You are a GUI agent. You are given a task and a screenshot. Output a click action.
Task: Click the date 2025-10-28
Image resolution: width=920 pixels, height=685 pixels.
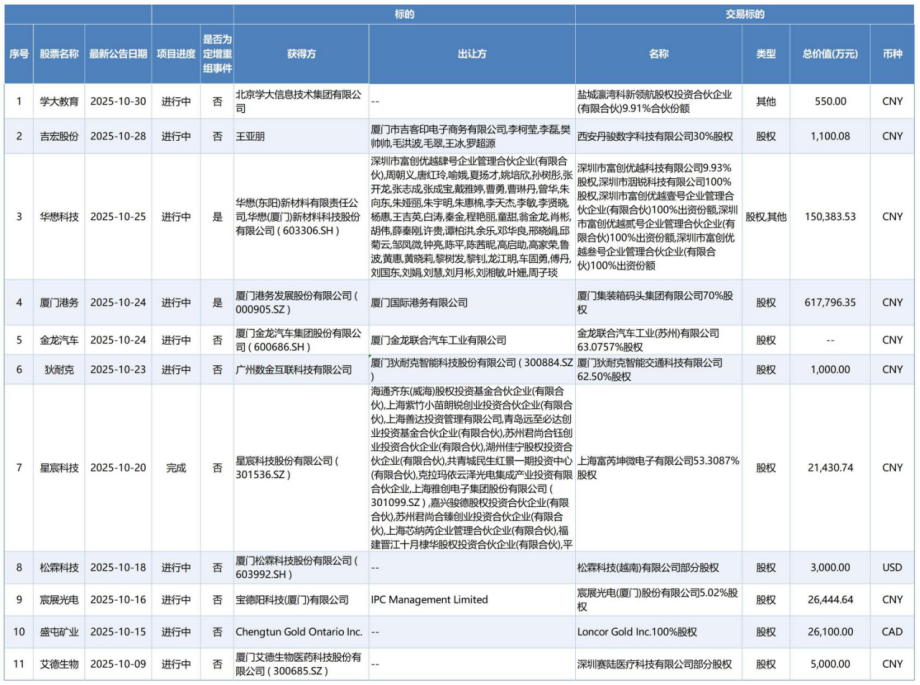click(118, 136)
